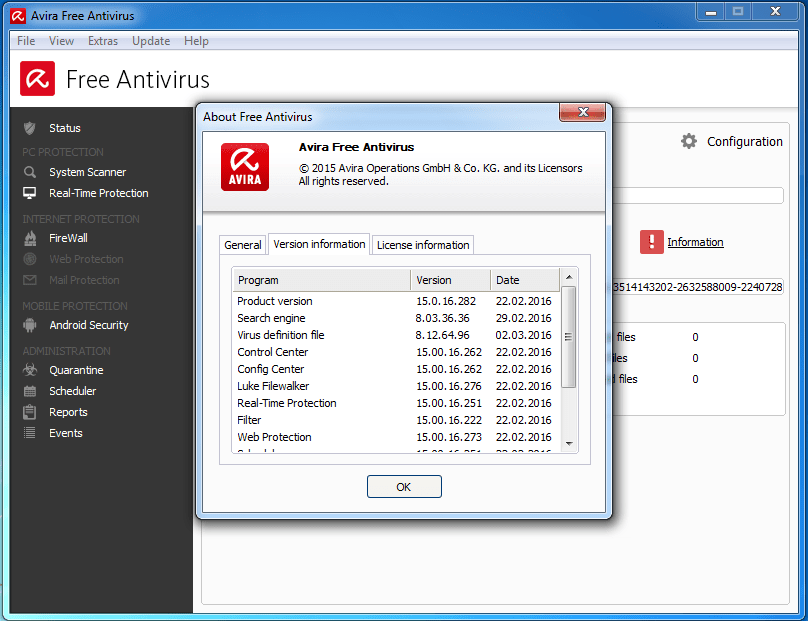
Task: Go to the Status page
Action: tap(63, 127)
